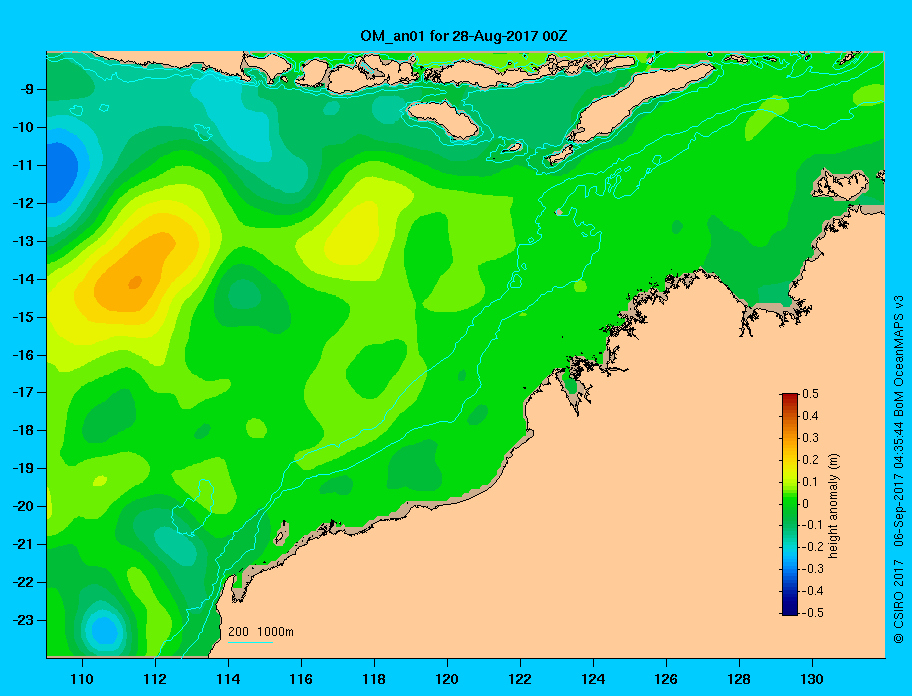Click latitude label -20 on the axis
912x696 pixels.
(x=24, y=506)
